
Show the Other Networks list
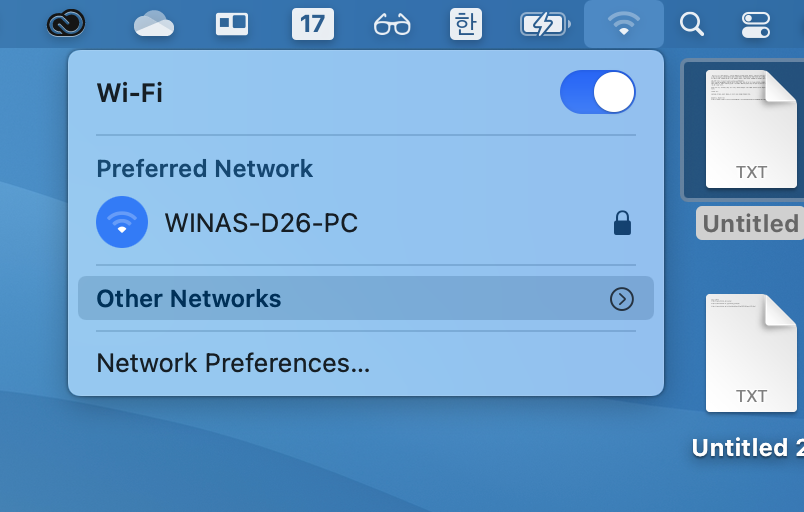point(366,298)
